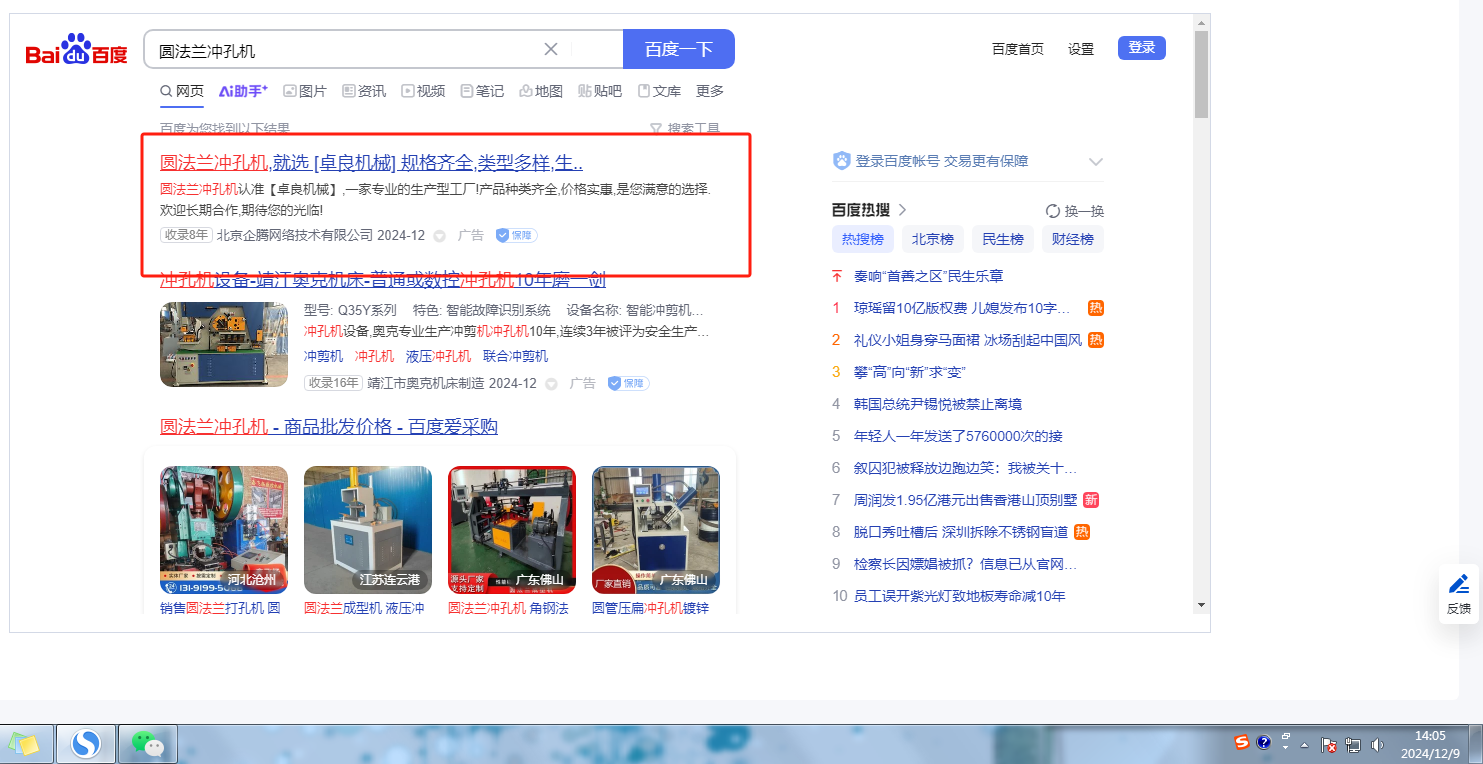Open the 地图 tab
Viewport: 1483px width, 764px height.
point(541,91)
